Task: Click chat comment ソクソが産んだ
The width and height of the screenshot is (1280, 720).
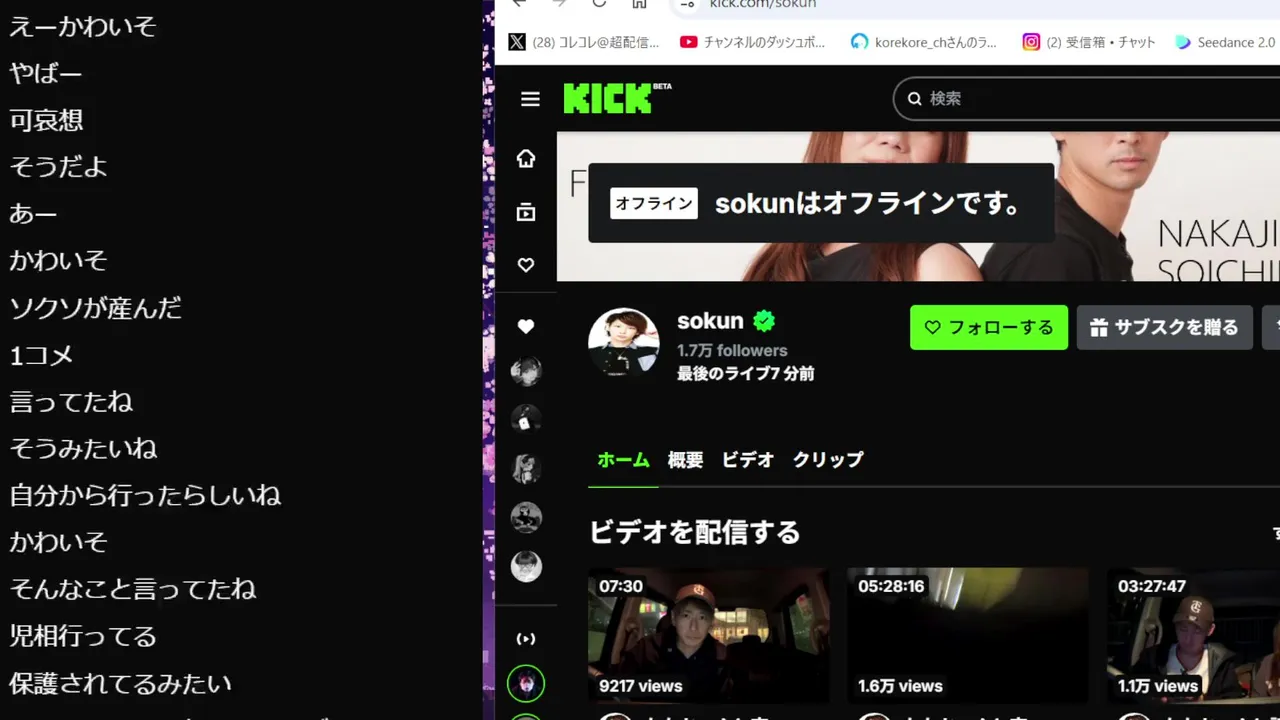Action: pos(96,308)
